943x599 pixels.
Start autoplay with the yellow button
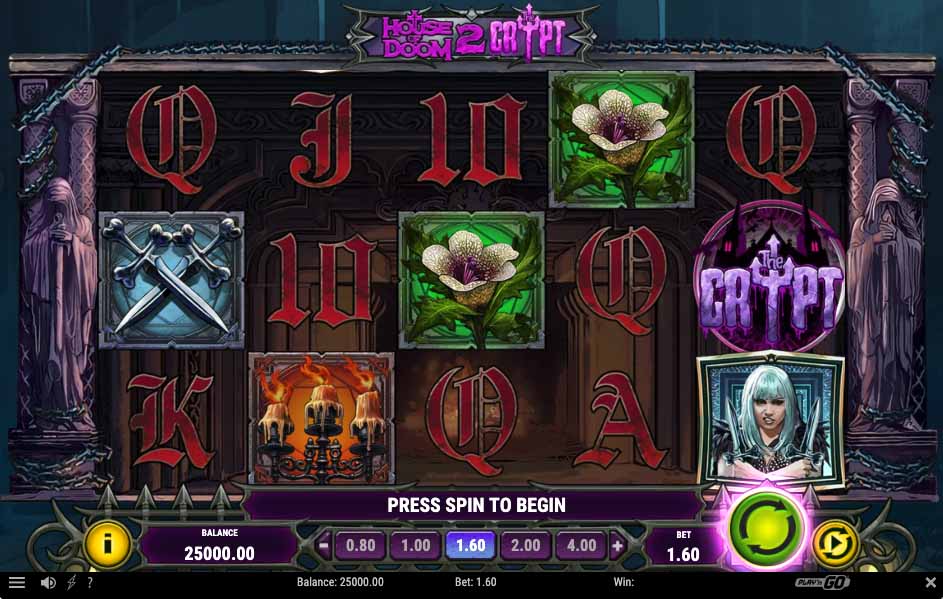point(835,543)
